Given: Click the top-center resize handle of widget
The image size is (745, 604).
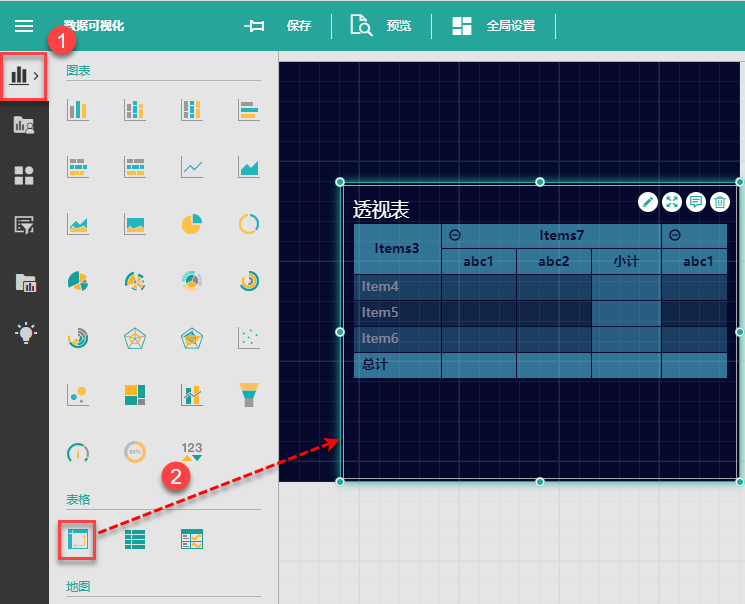Looking at the screenshot, I should tap(540, 182).
